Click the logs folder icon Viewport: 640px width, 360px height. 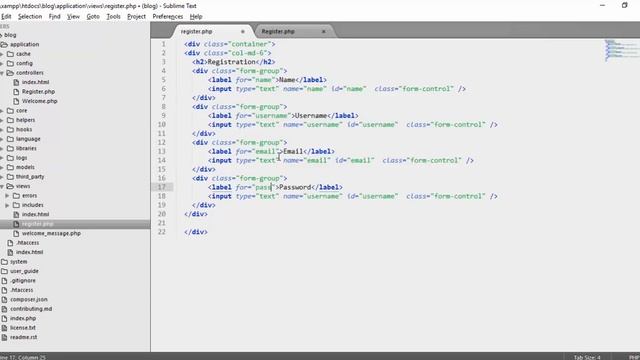pos(11,158)
